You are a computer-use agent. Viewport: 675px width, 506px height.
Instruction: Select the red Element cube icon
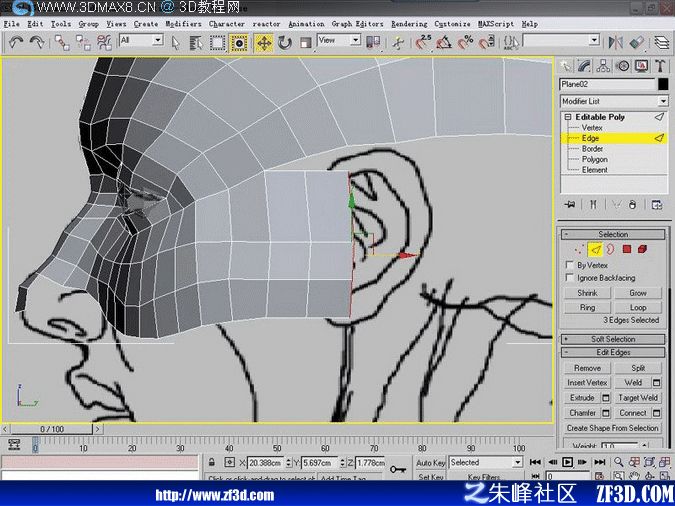642,249
